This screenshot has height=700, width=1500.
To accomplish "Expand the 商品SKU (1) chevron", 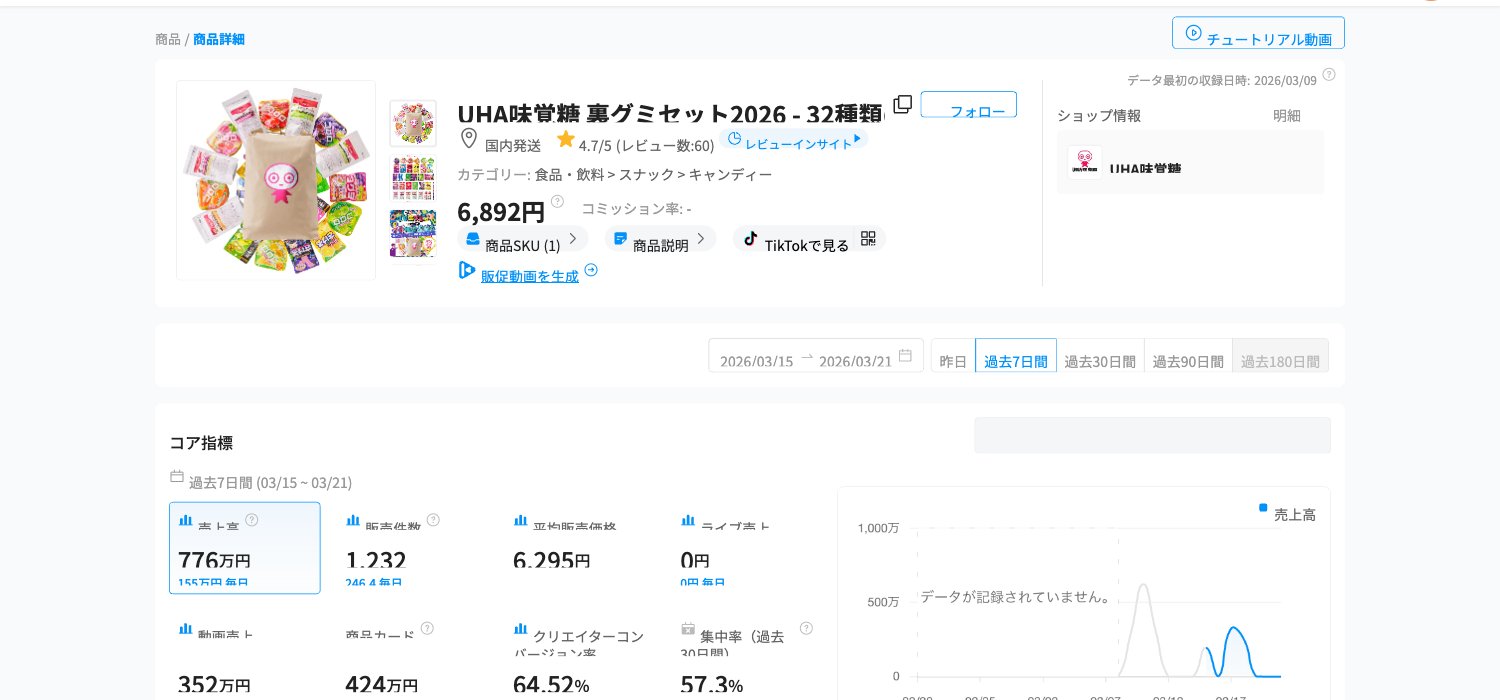I will pyautogui.click(x=572, y=239).
